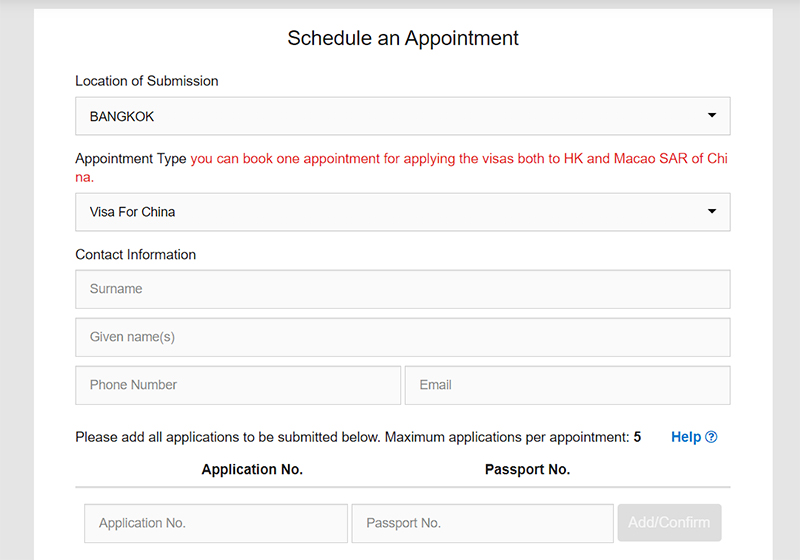Click the Location of Submission label
Viewport: 800px width, 560px height.
[x=147, y=81]
